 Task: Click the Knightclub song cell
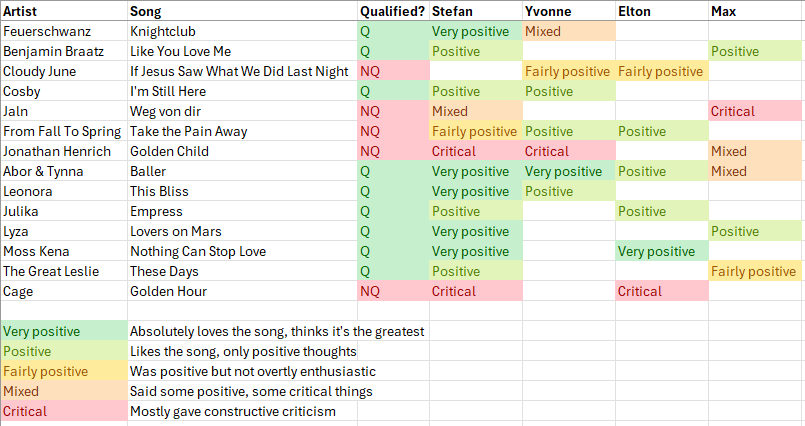coord(241,31)
